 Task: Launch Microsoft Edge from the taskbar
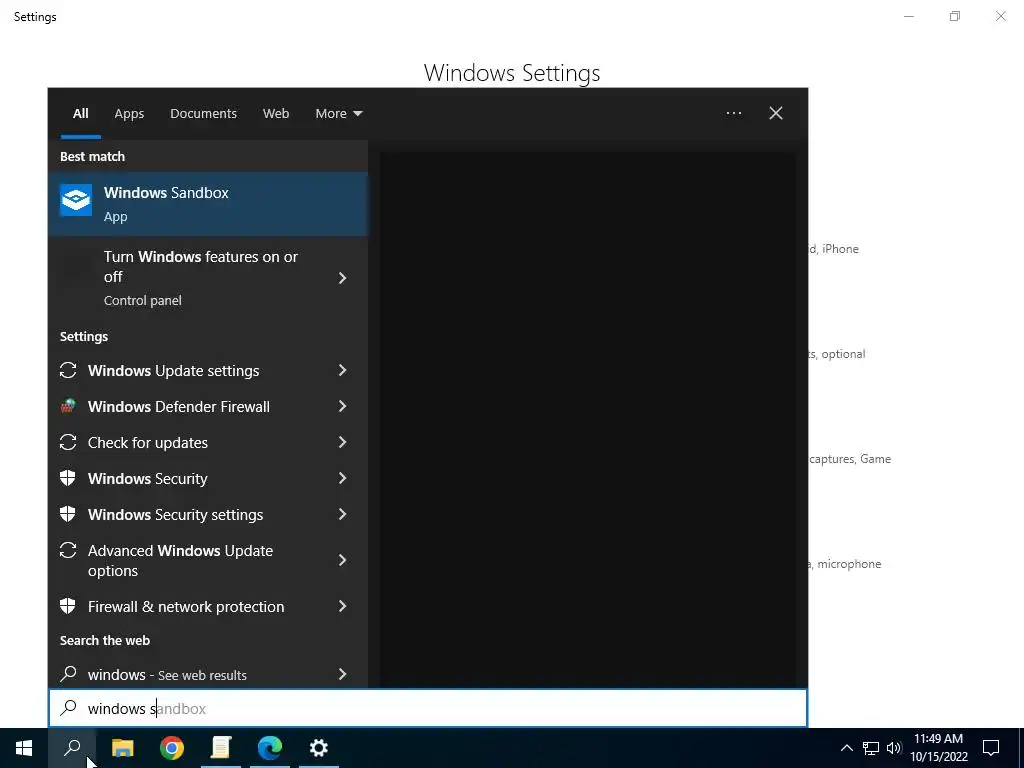(270, 748)
